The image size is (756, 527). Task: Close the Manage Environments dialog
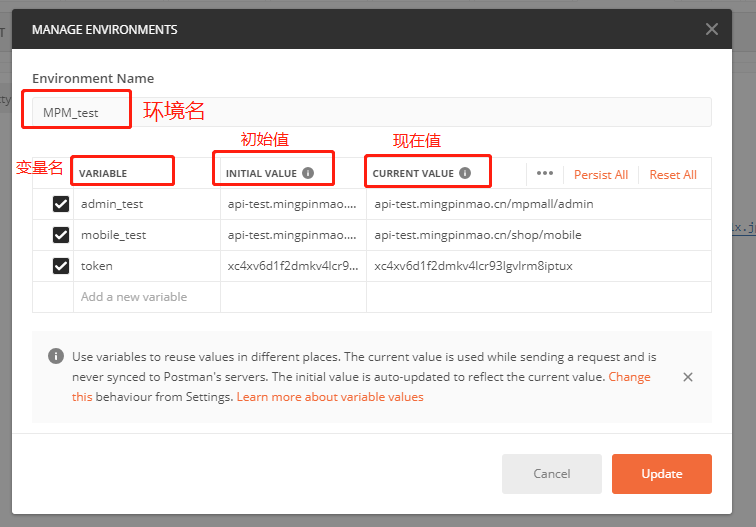(x=712, y=29)
